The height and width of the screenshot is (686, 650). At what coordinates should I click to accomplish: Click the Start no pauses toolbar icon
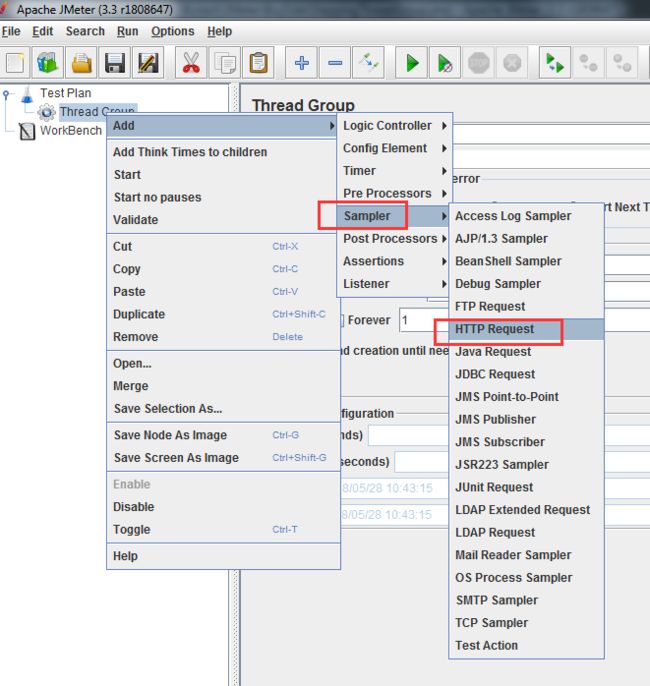[445, 63]
